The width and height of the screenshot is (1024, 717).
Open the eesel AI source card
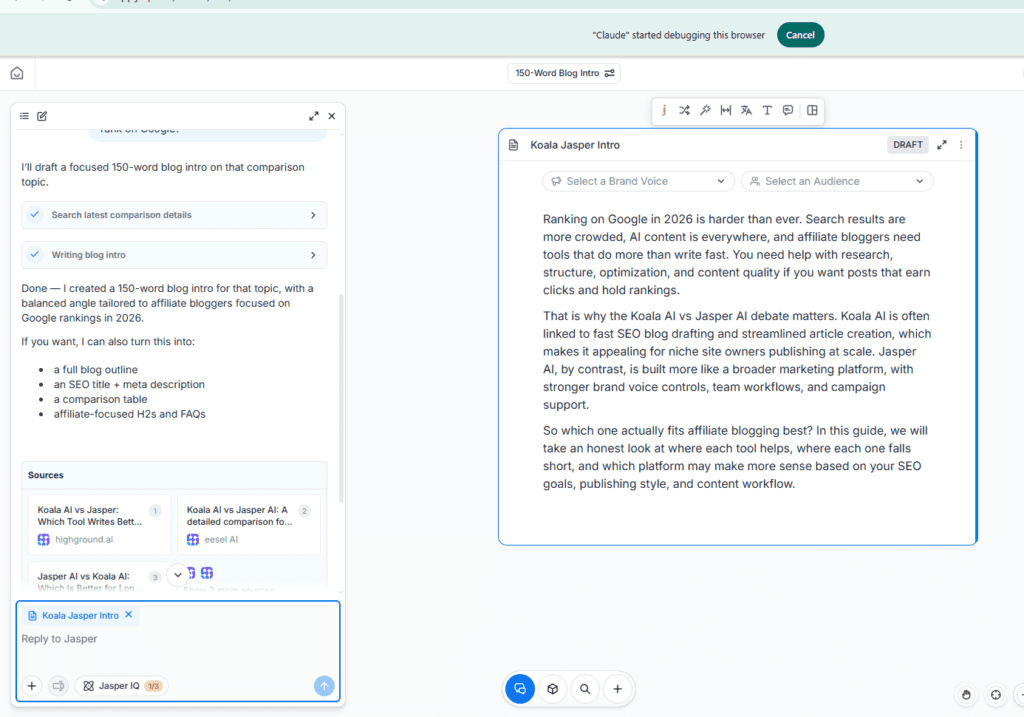(249, 524)
